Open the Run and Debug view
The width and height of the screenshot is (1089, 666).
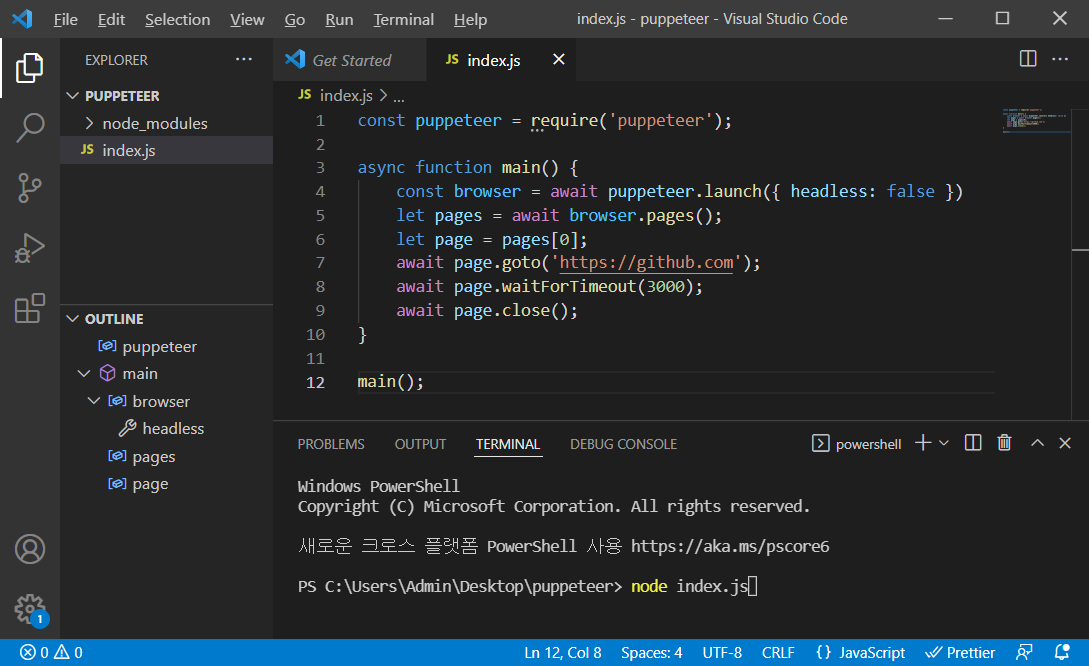tap(29, 248)
